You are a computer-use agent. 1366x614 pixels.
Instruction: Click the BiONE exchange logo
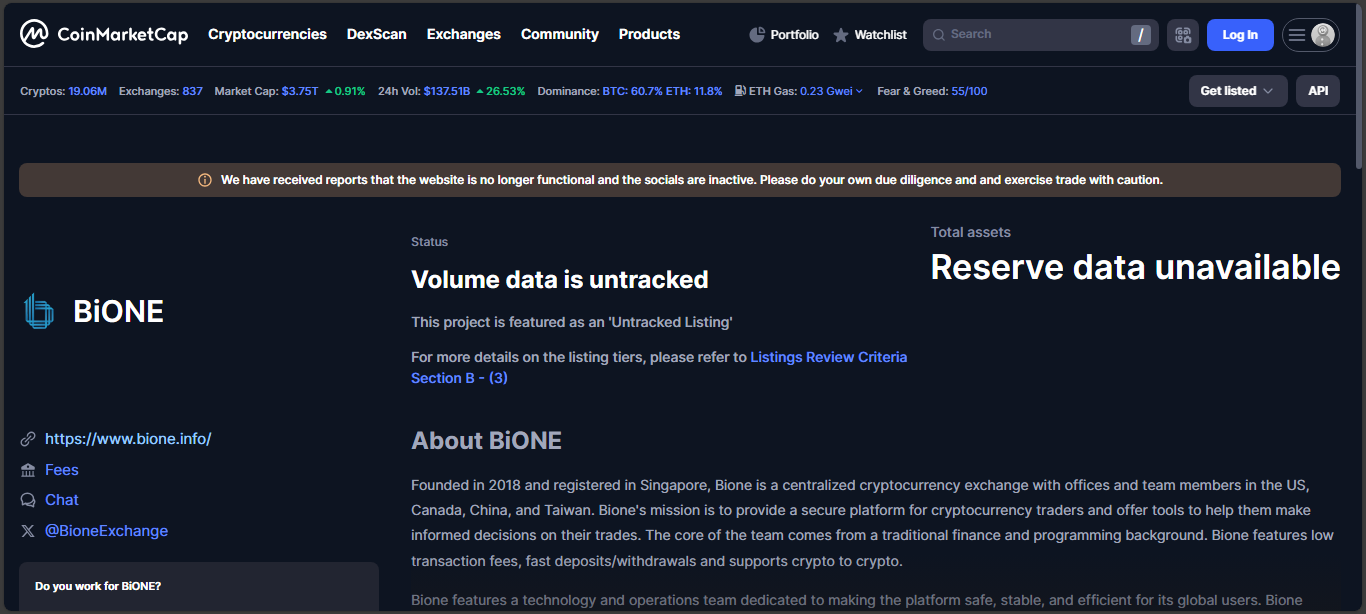tap(39, 312)
